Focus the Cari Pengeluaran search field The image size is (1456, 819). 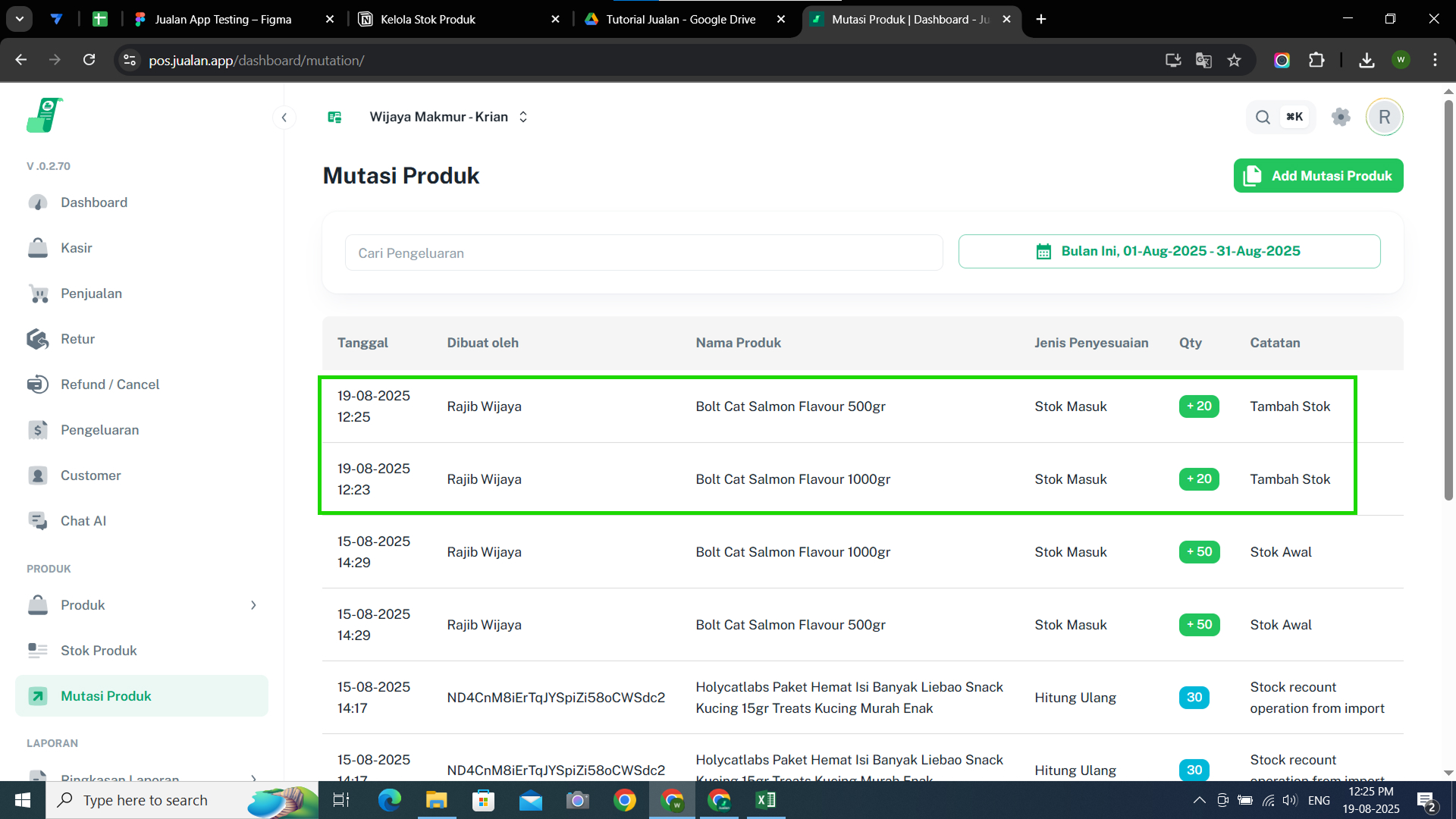click(x=643, y=253)
